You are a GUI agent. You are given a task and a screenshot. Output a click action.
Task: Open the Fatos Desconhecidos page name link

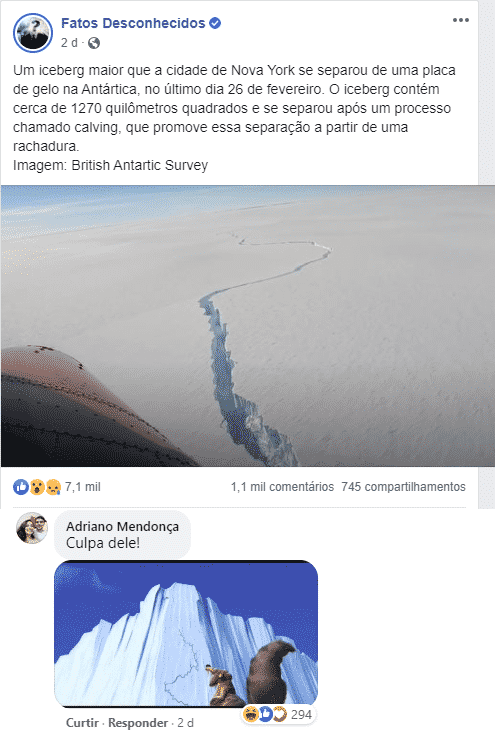coord(133,23)
